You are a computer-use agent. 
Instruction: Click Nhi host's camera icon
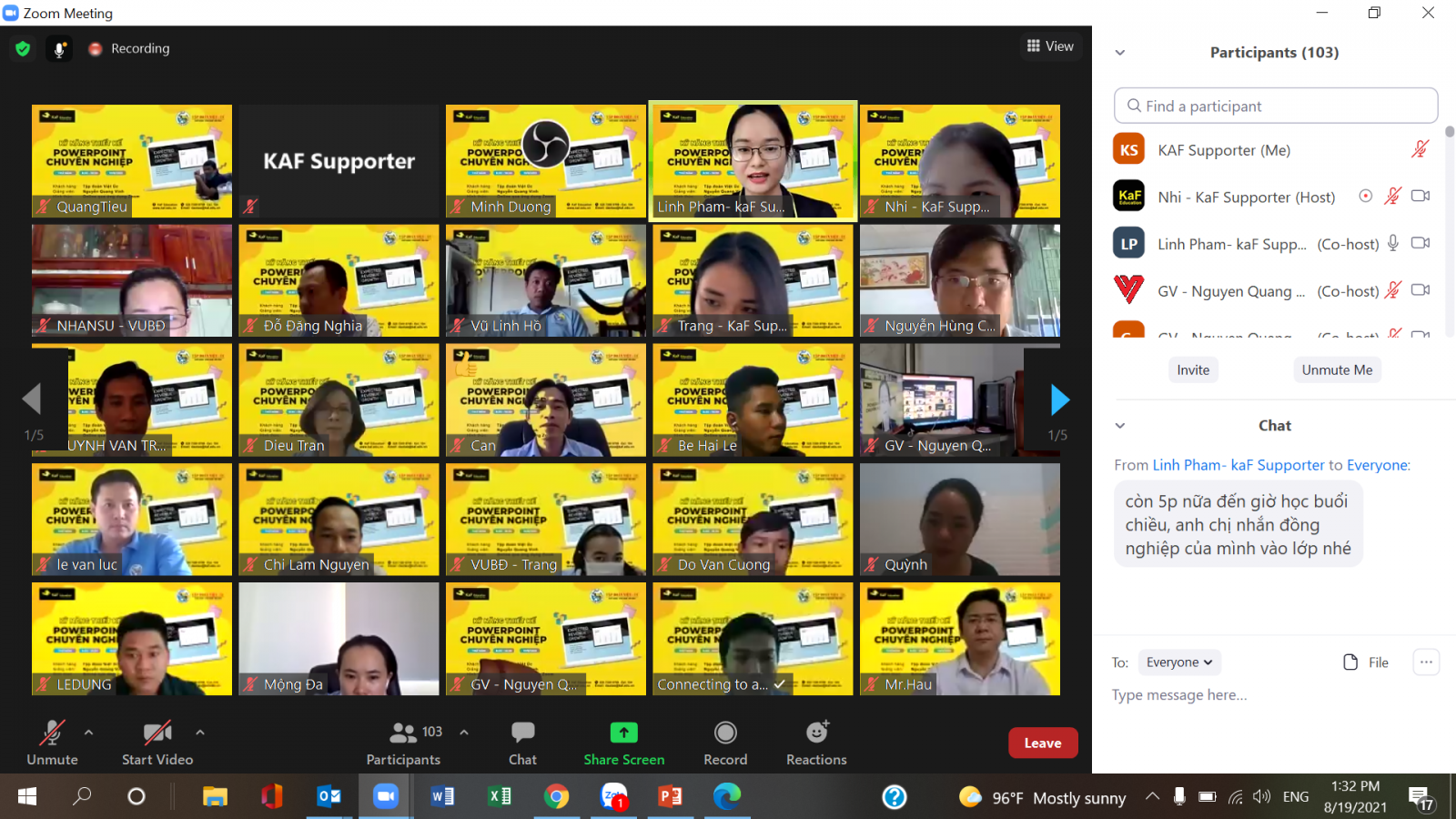tap(1421, 196)
